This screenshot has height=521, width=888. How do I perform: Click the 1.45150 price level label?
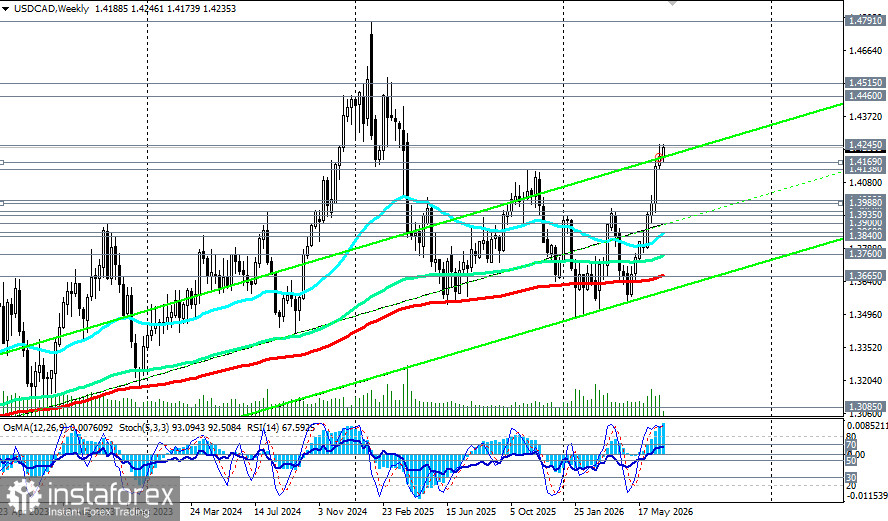click(865, 83)
